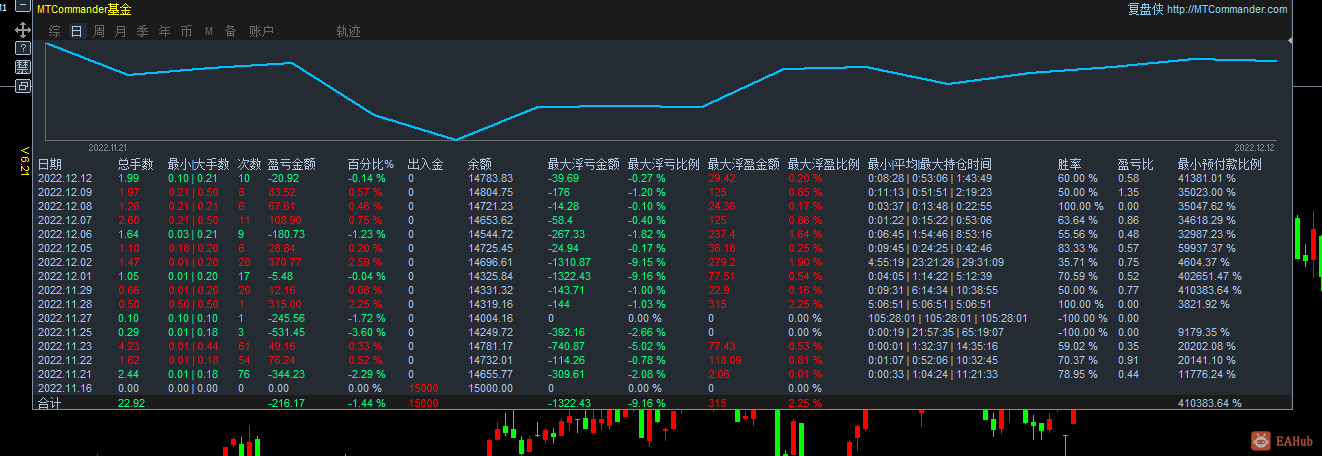Click balance value 15000.00
Image resolution: width=1322 pixels, height=456 pixels.
pos(489,388)
